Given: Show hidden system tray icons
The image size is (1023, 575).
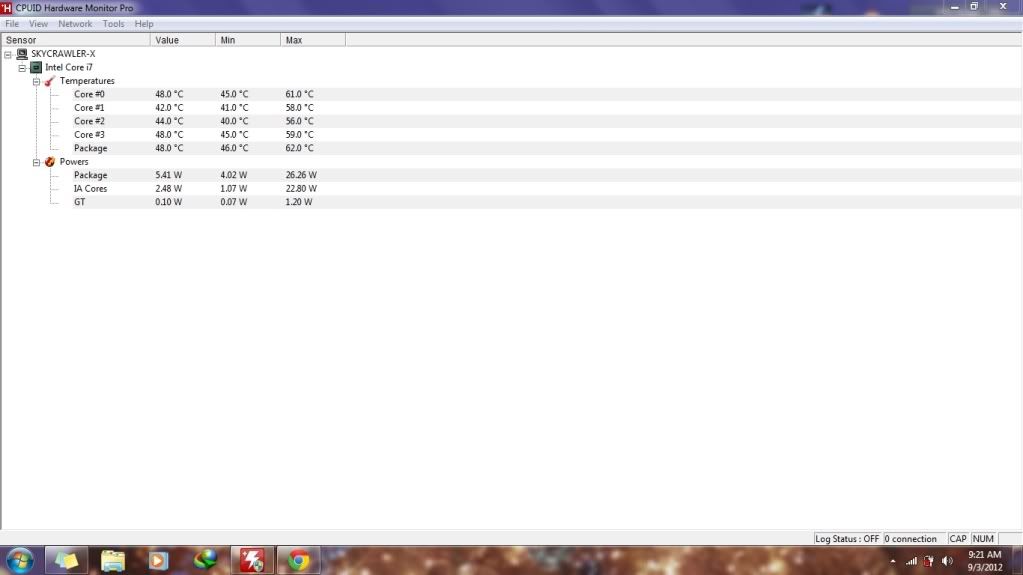Looking at the screenshot, I should tap(893, 561).
